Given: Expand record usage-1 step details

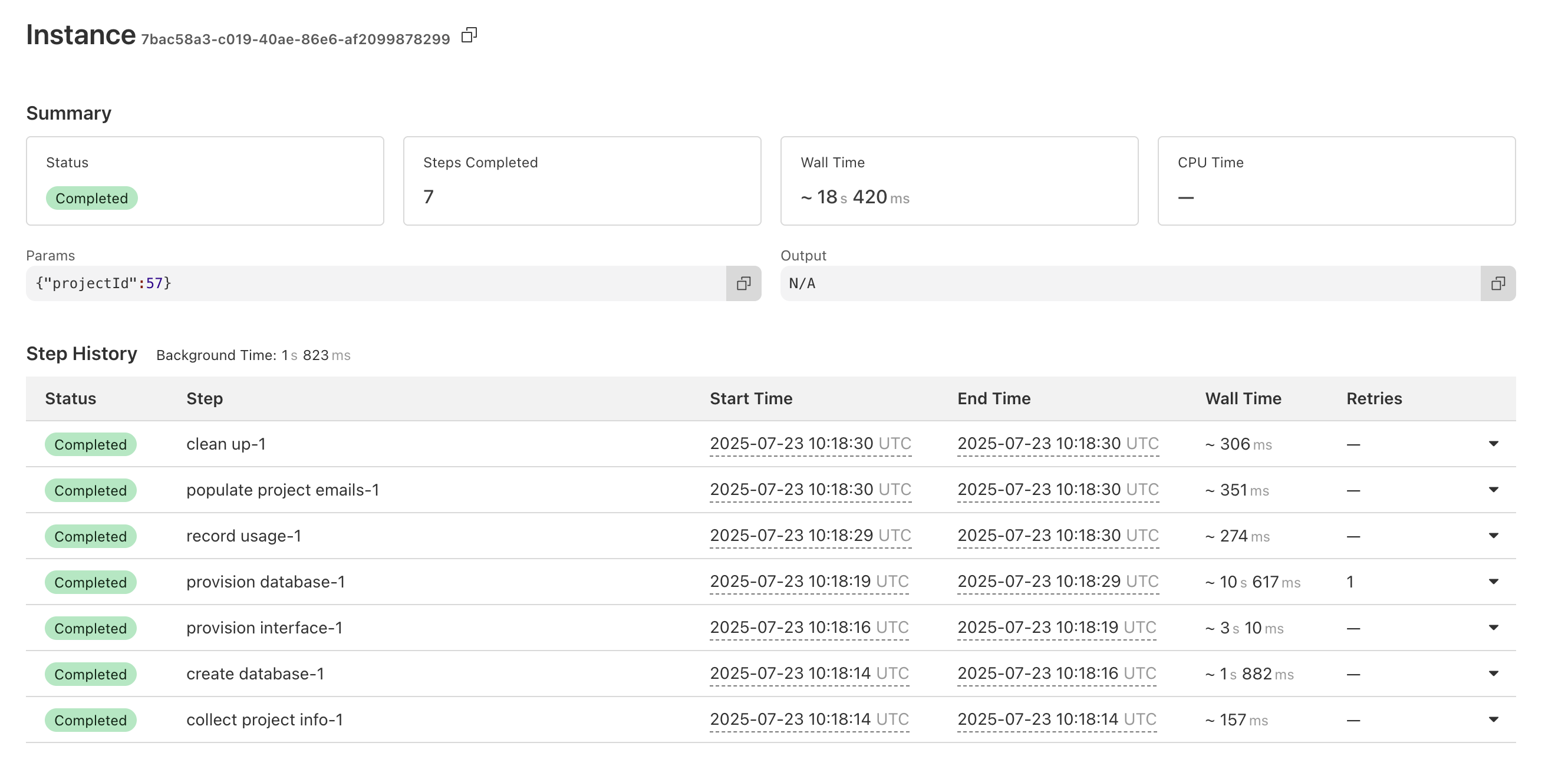Looking at the screenshot, I should (x=1493, y=536).
